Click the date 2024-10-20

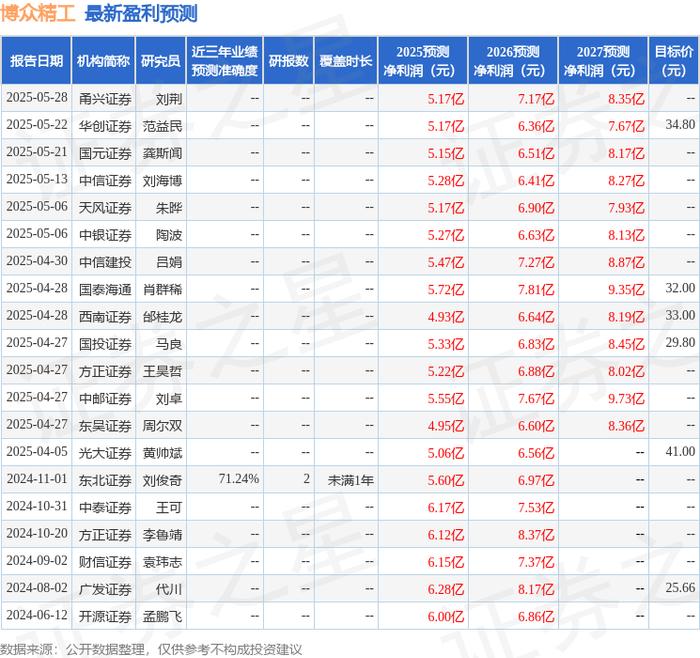tap(37, 533)
